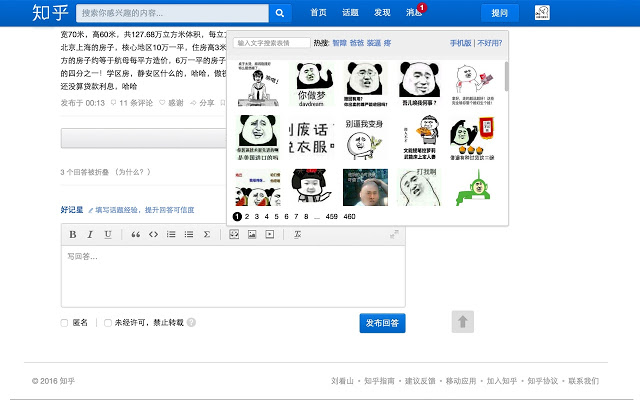This screenshot has width=640, height=400.
Task: Go to sticker page 5
Action: [276, 216]
